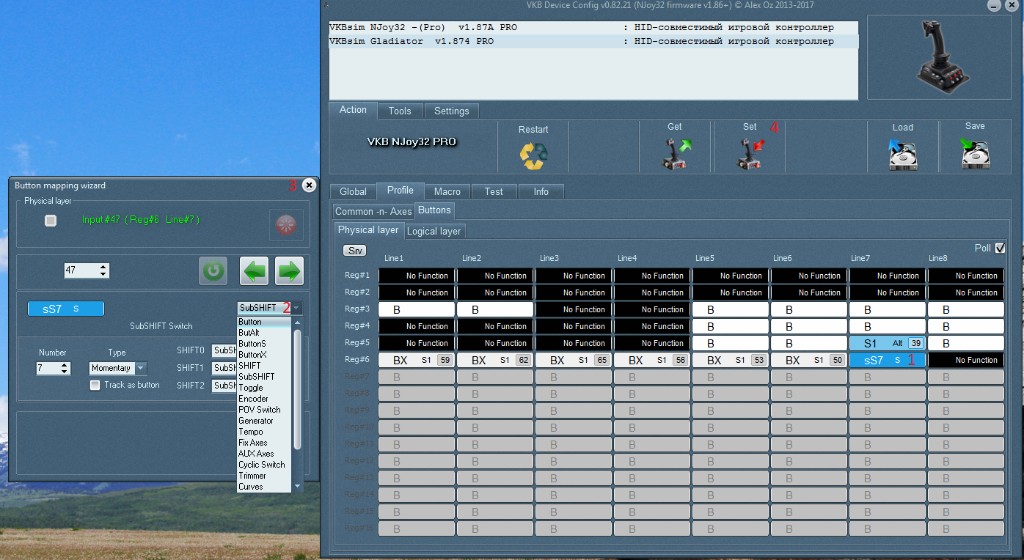Select ButtonS in function list
Screen dimensions: 1024x560
(x=264, y=344)
